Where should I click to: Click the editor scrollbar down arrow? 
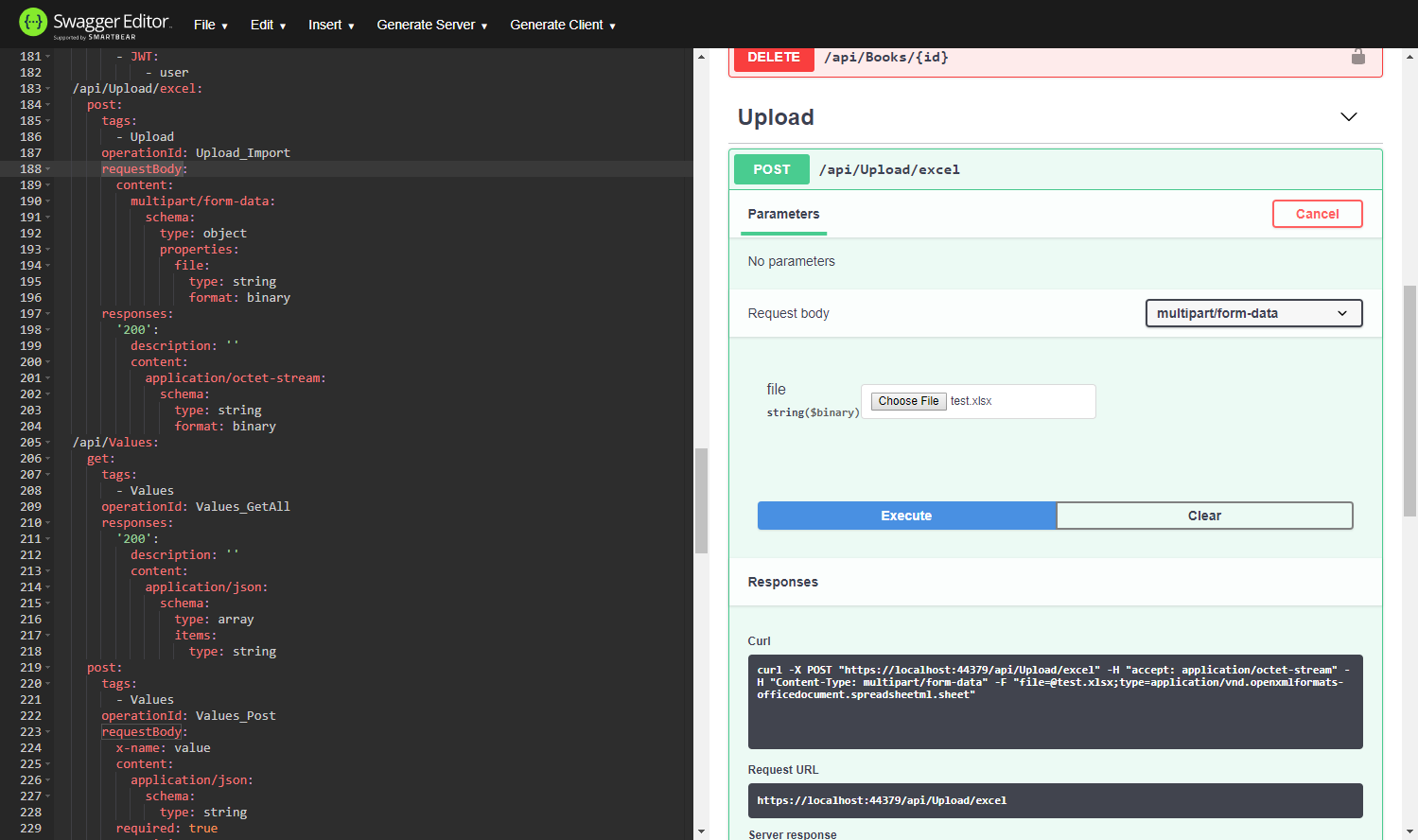point(701,831)
